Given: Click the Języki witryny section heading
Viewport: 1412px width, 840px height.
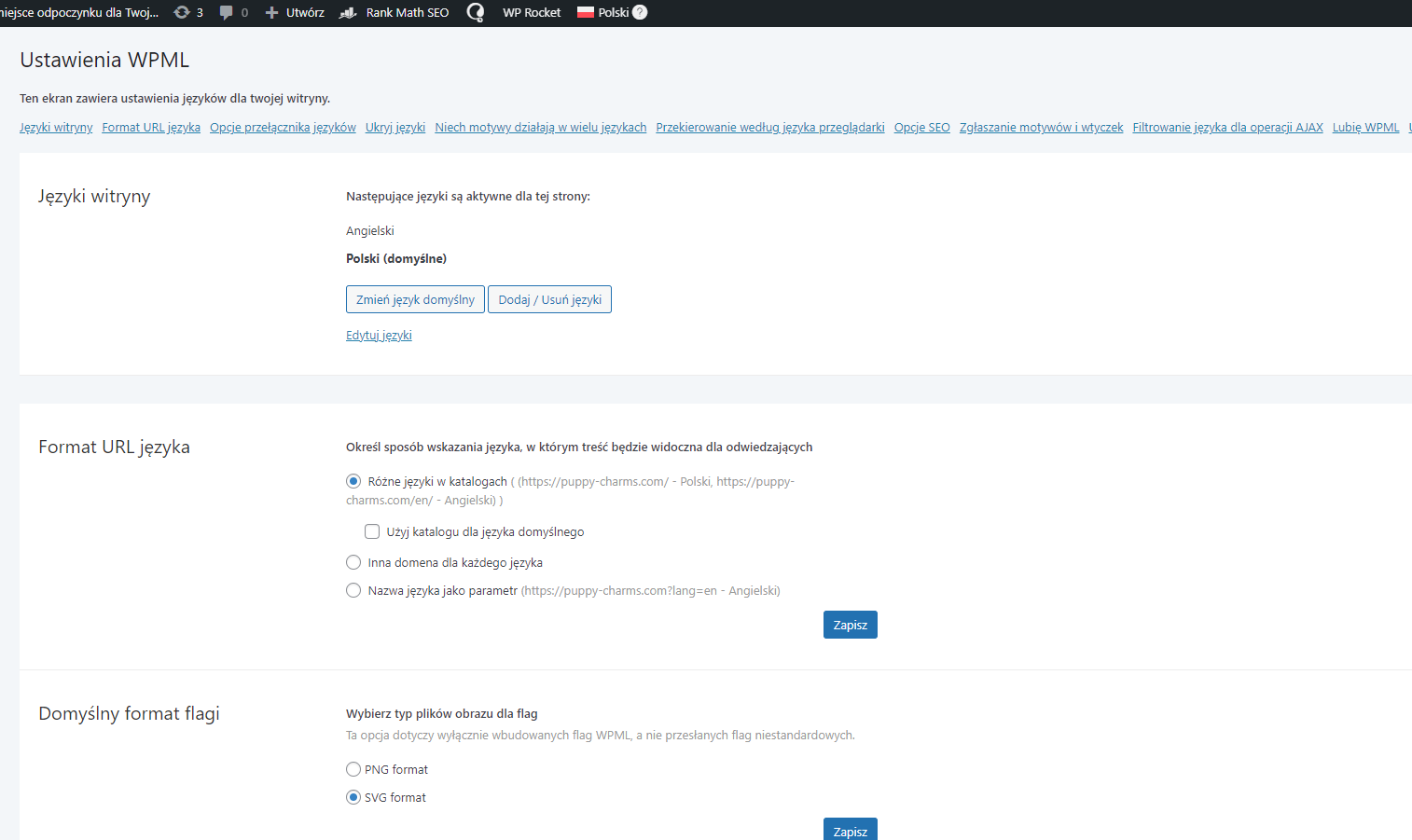Looking at the screenshot, I should point(94,197).
